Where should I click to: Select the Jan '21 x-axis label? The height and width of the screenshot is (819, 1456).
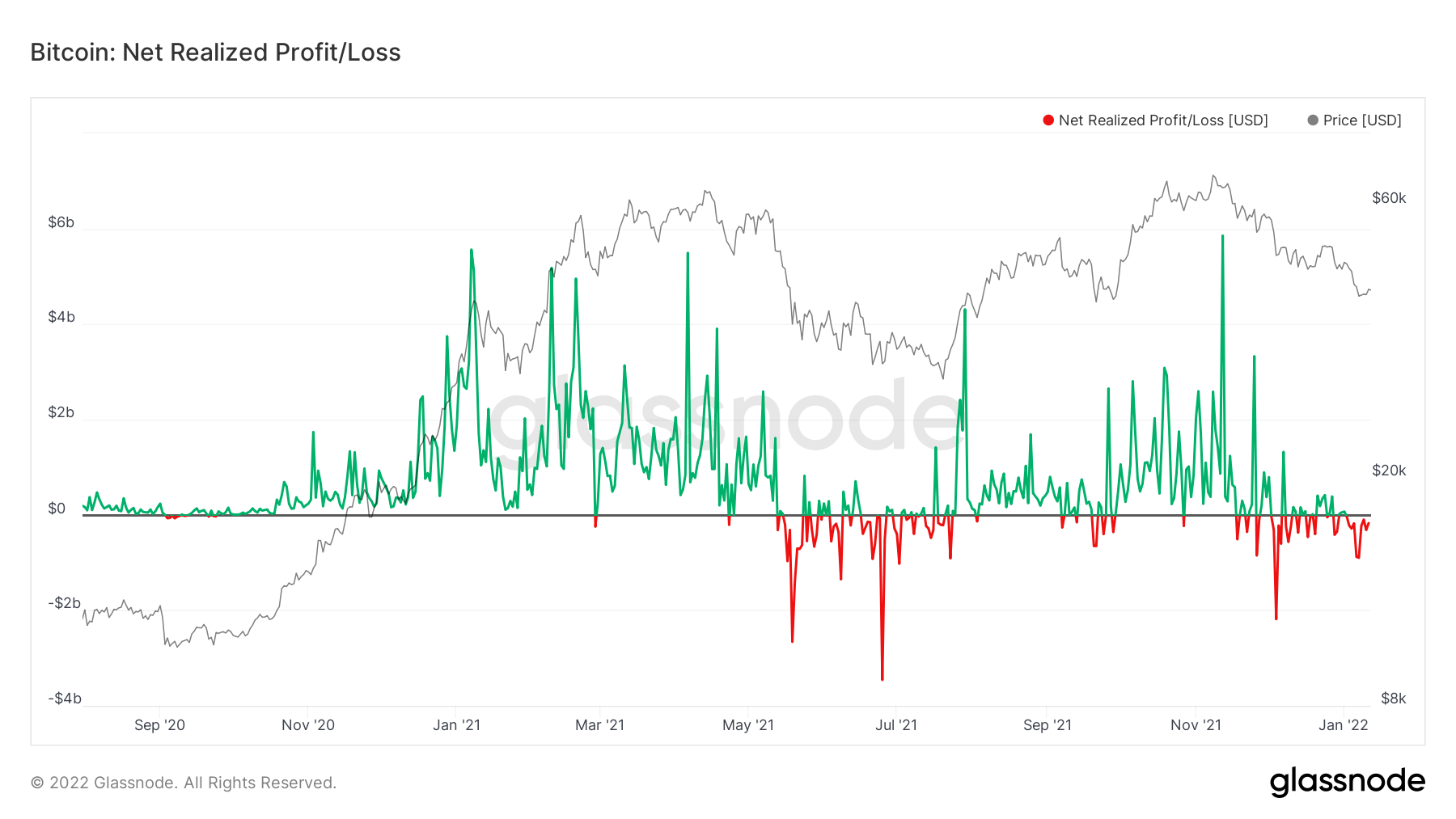(x=456, y=725)
